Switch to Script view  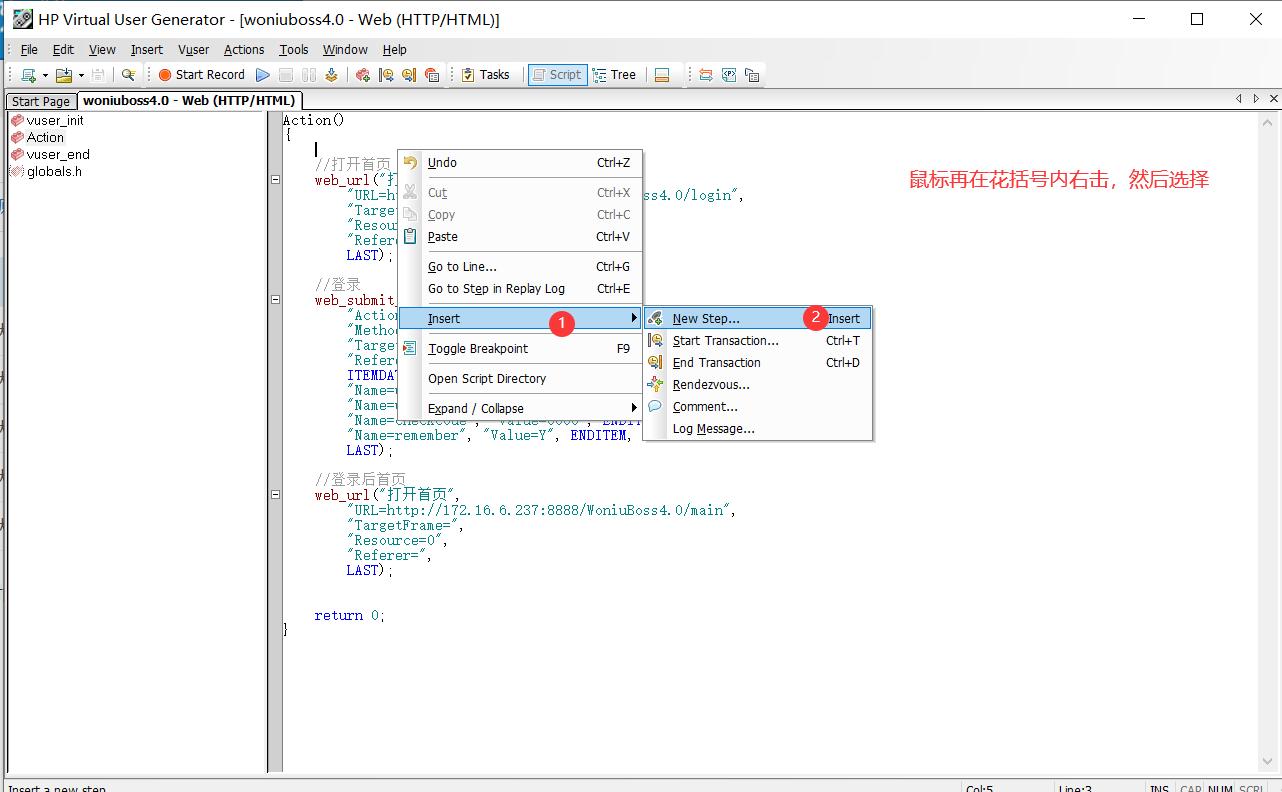[557, 75]
